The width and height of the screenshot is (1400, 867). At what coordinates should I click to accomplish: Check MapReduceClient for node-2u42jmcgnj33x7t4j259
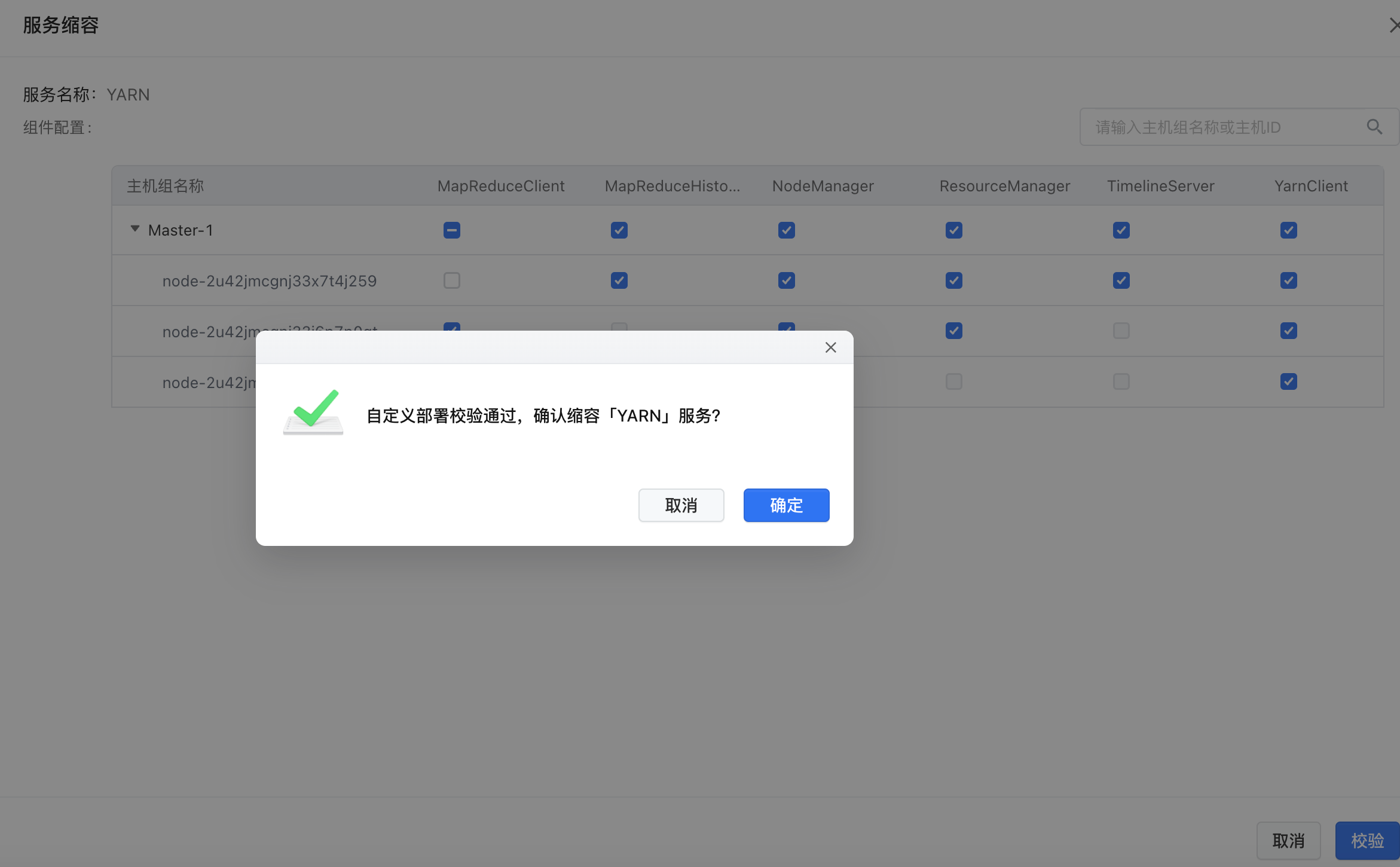coord(452,280)
